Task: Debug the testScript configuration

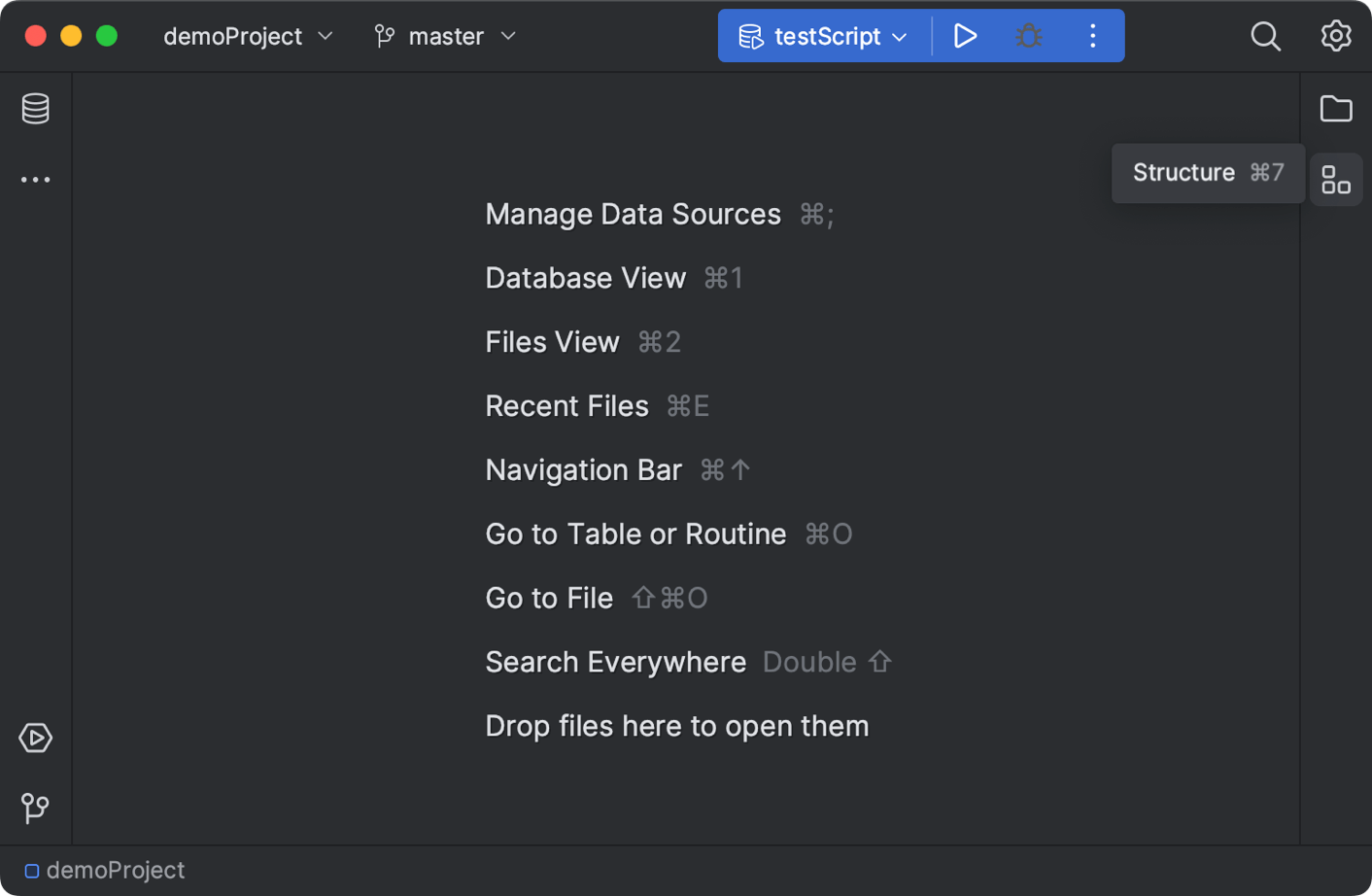Action: pyautogui.click(x=1028, y=36)
